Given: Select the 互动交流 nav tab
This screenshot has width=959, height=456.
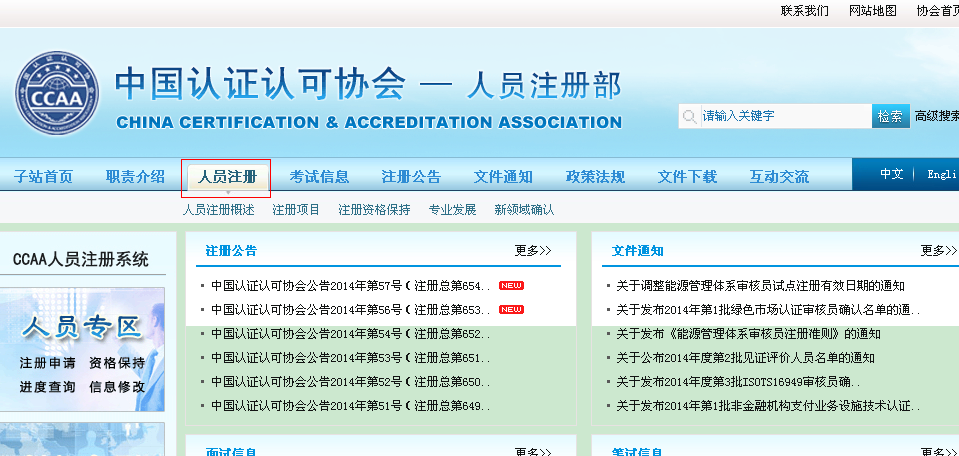Looking at the screenshot, I should (x=779, y=177).
